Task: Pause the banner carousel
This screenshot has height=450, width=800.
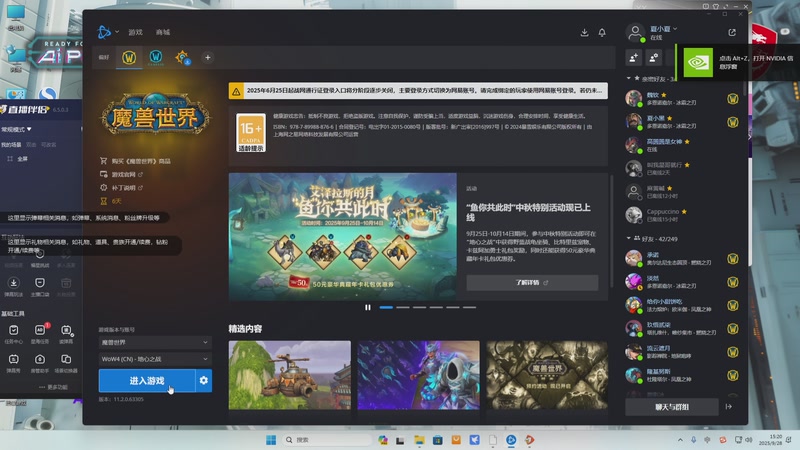Action: (368, 307)
